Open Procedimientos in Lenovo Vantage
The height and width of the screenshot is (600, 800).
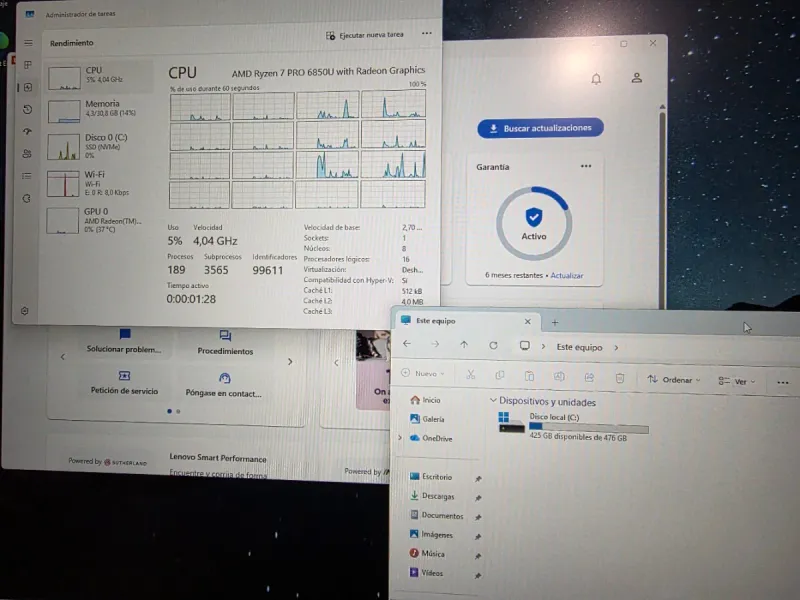pos(225,343)
